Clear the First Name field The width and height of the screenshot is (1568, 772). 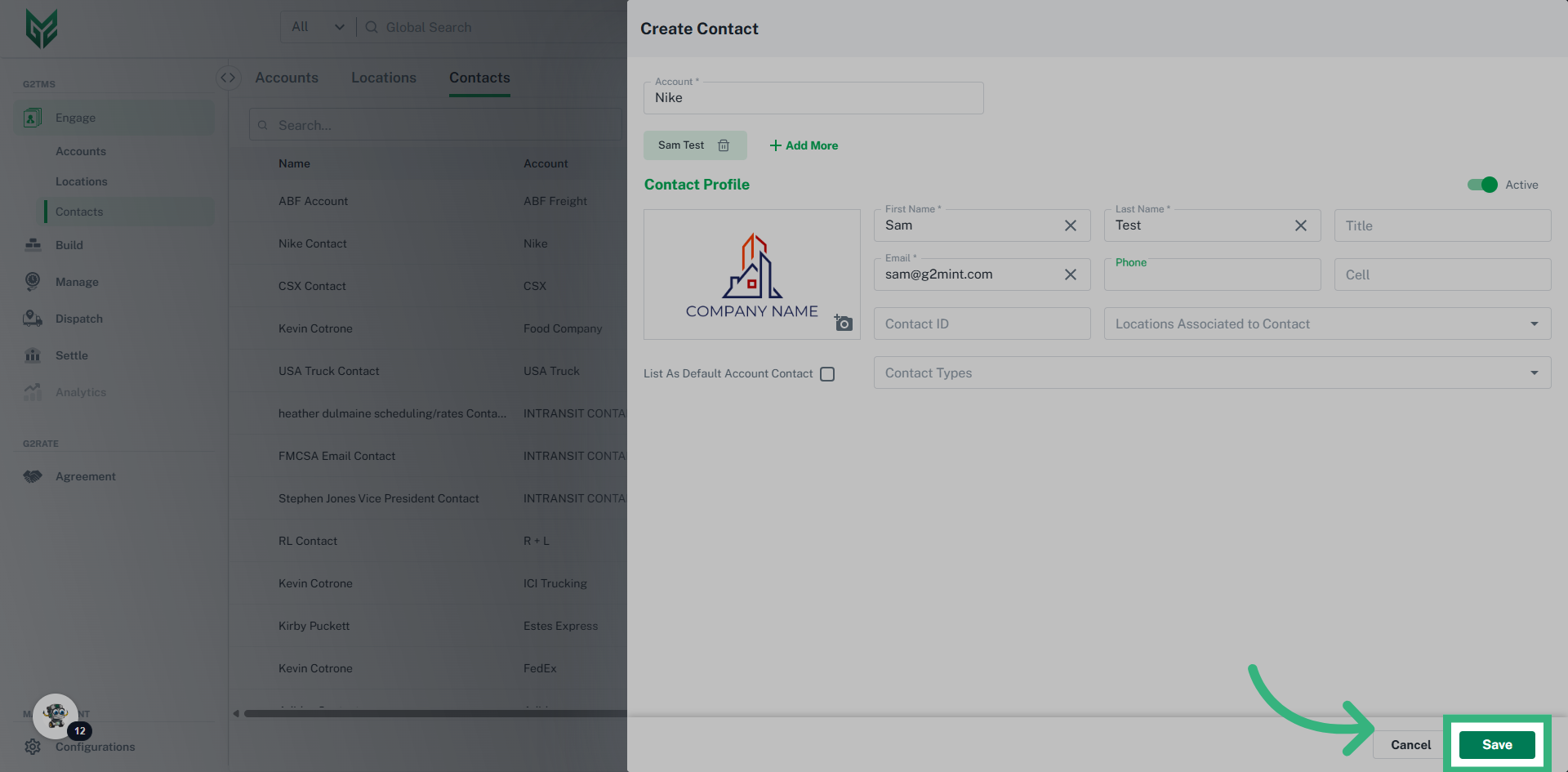tap(1070, 225)
